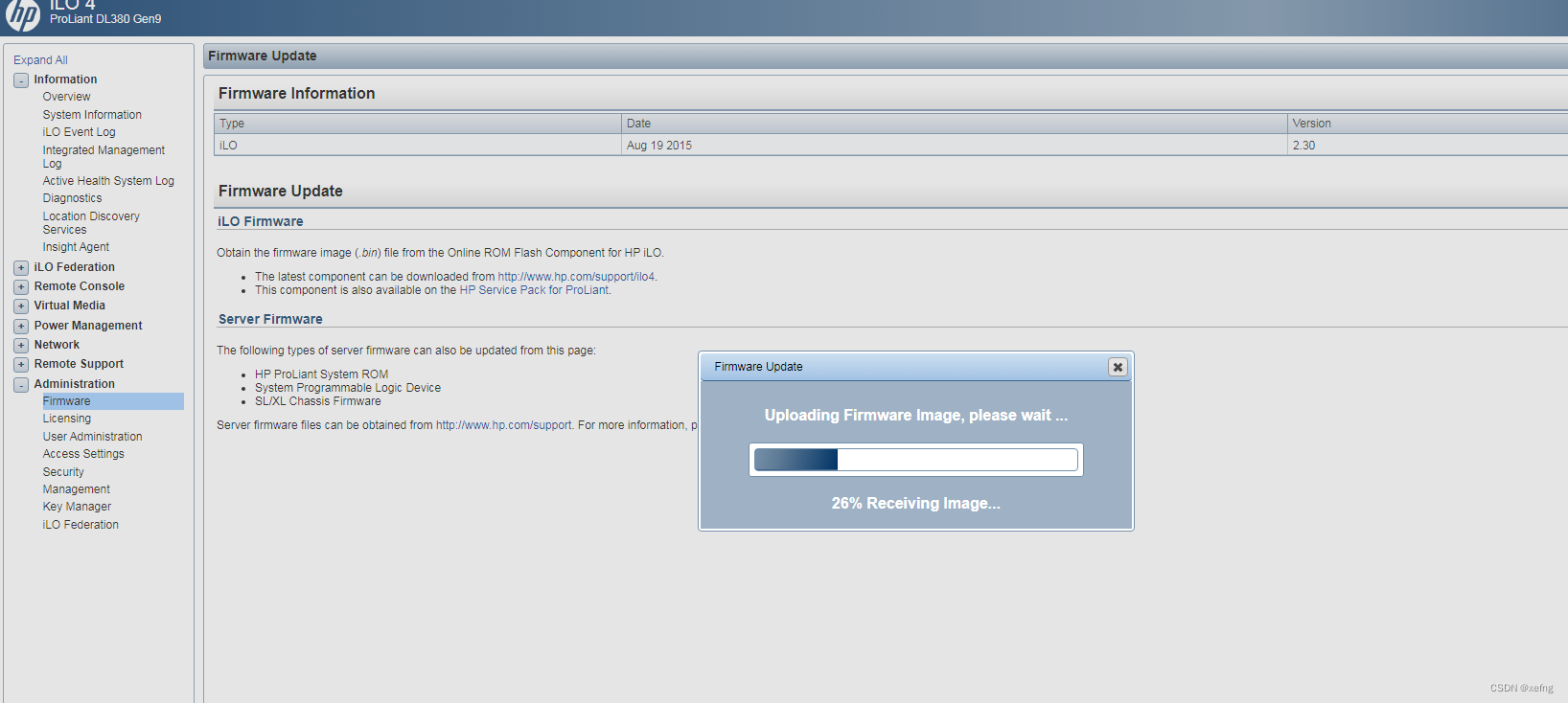Click System Programmable Logic Device bullet
The width and height of the screenshot is (1568, 703).
pyautogui.click(x=348, y=388)
